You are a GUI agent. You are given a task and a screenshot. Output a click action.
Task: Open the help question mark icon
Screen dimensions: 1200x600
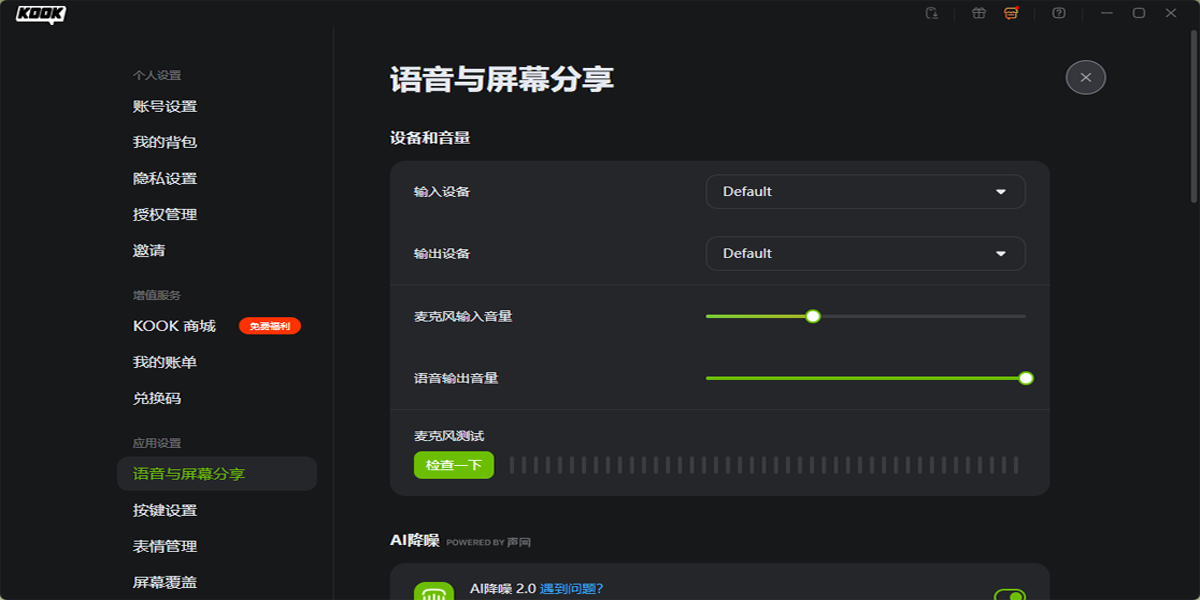(x=1059, y=13)
